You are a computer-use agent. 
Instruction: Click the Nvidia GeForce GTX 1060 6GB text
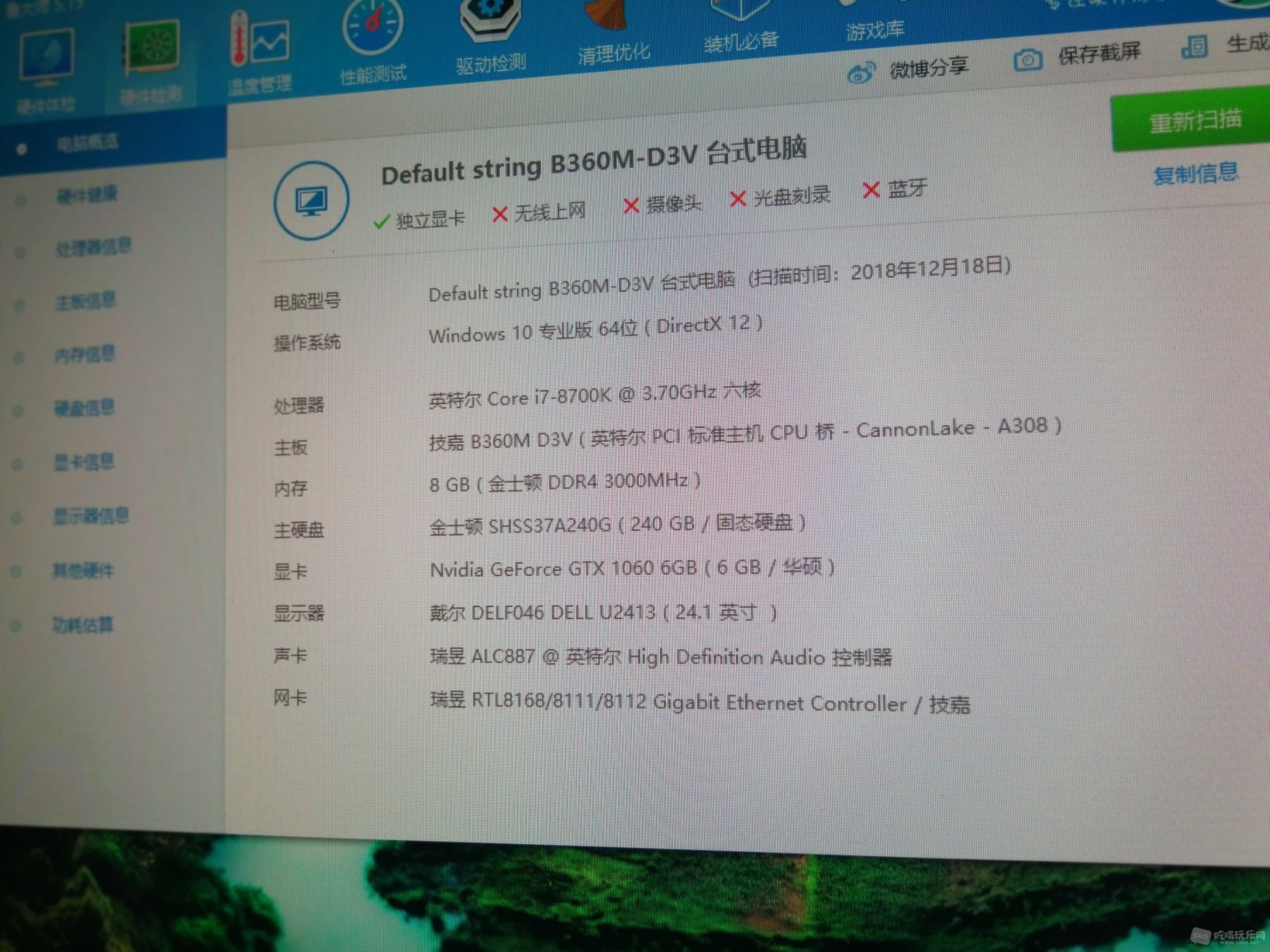[633, 568]
